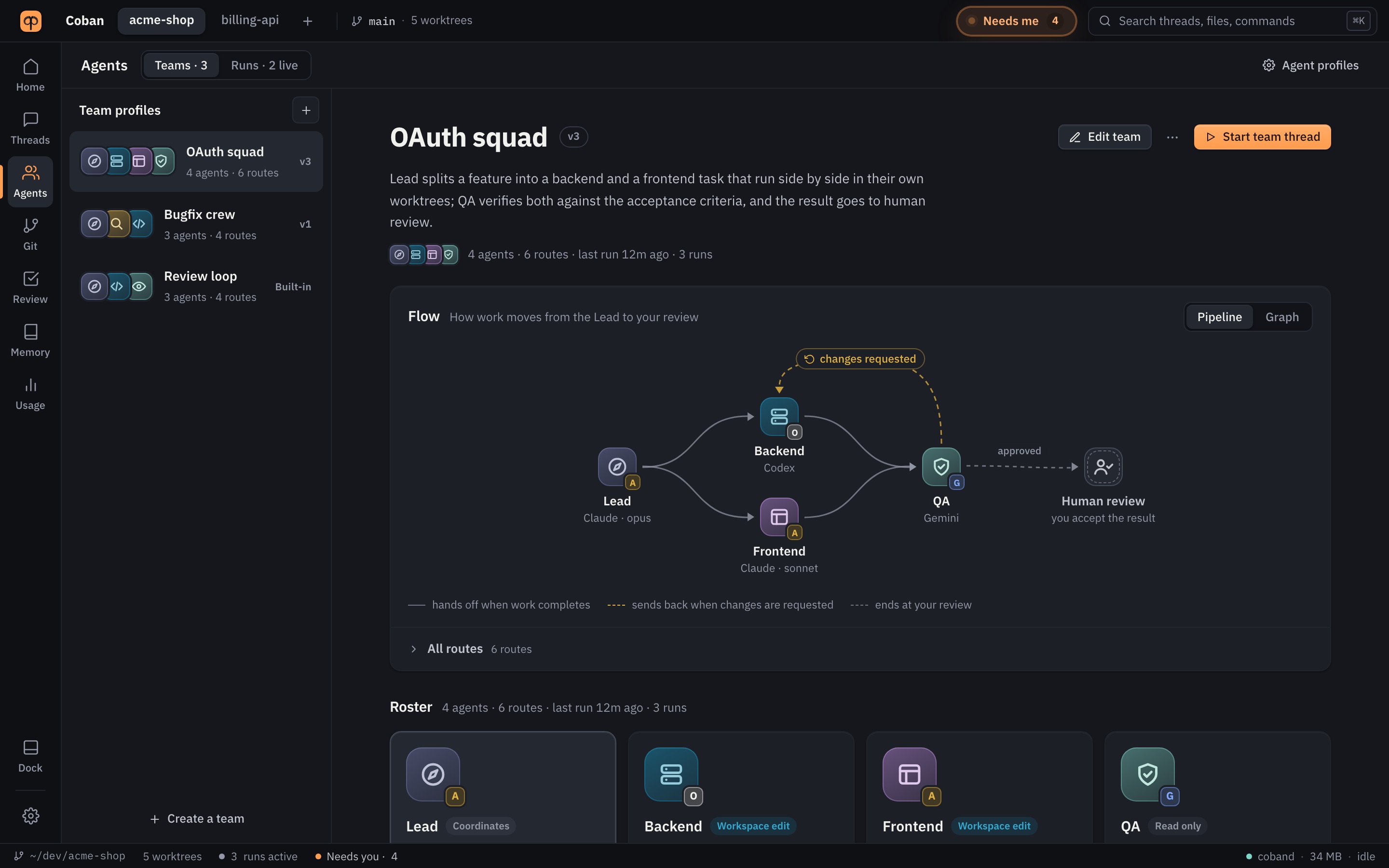Select the acme-shop project tab
1389x868 pixels.
coord(161,21)
